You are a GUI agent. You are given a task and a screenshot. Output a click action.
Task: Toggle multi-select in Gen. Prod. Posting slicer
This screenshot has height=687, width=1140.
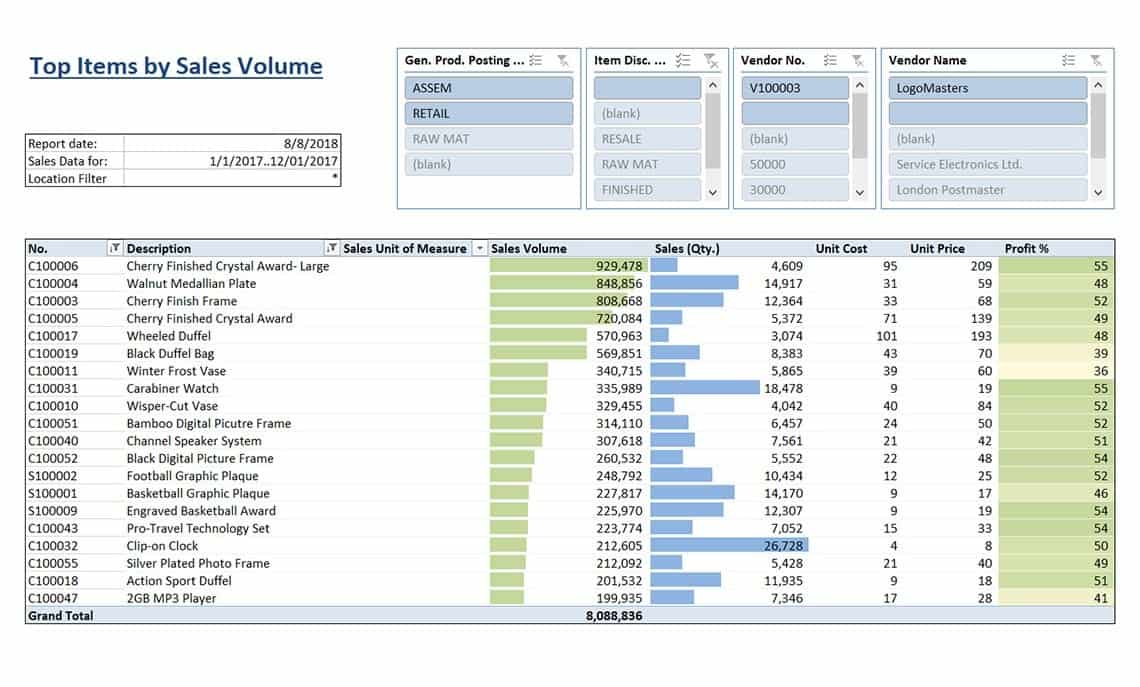click(536, 60)
